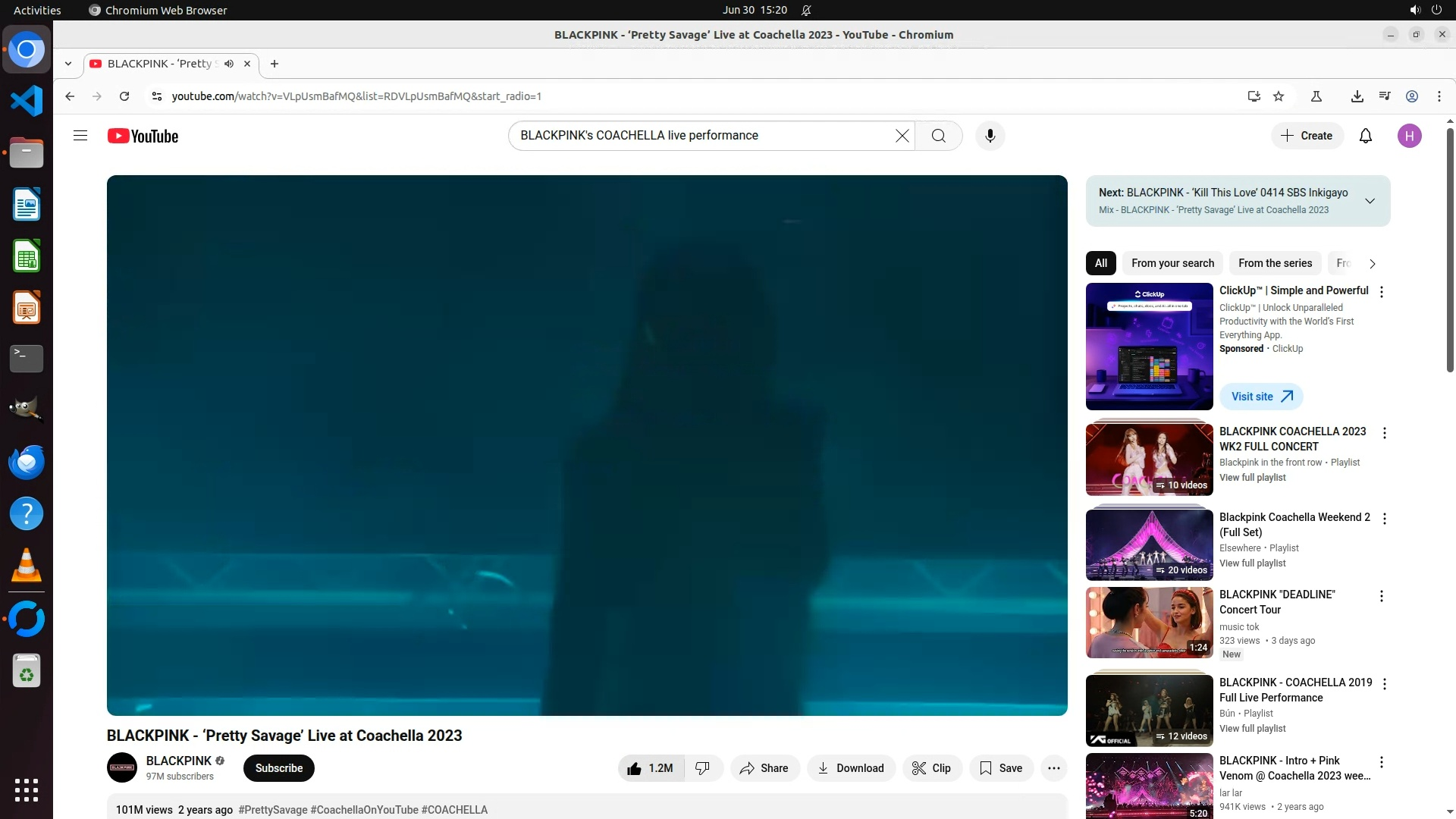Open the tab search dropdown arrow
1456x819 pixels.
pos(68,64)
